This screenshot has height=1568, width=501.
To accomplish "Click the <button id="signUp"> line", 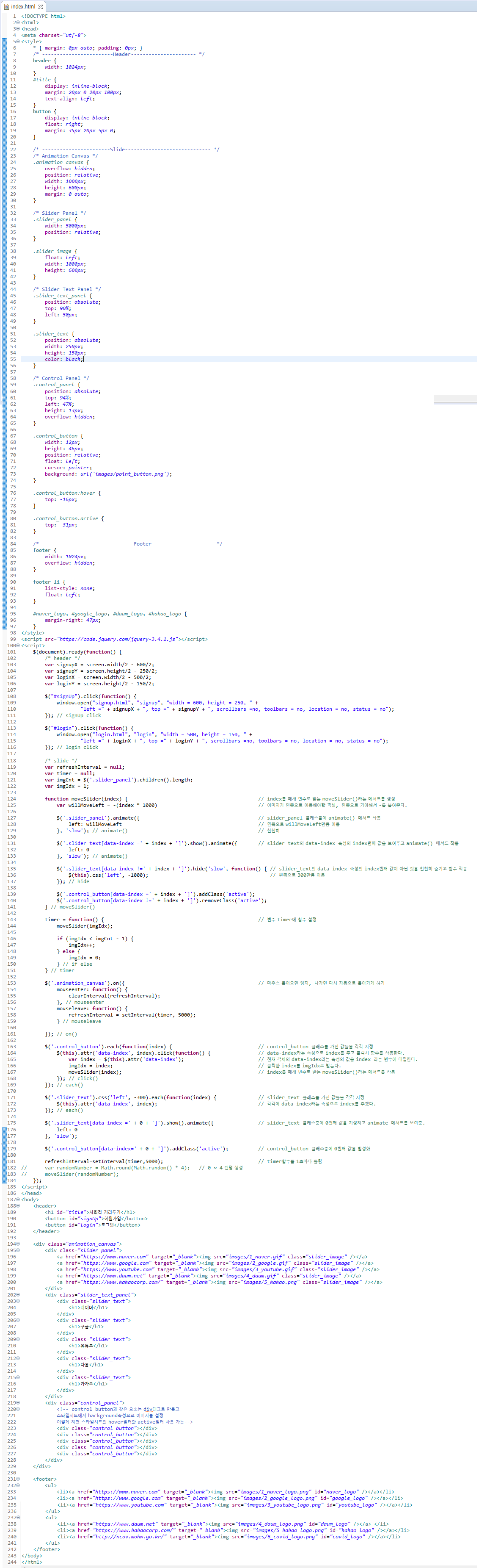I will (x=96, y=1219).
